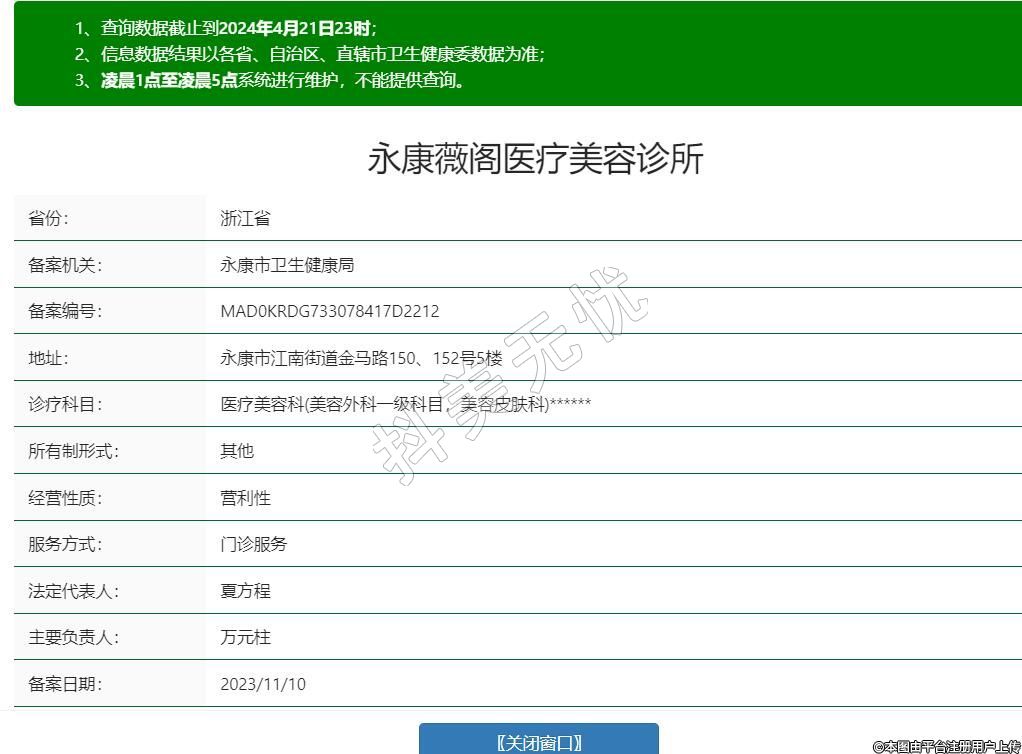This screenshot has width=1022, height=754.
Task: Select the registration number MAD0KRDG733078417D2212
Action: pyautogui.click(x=329, y=311)
